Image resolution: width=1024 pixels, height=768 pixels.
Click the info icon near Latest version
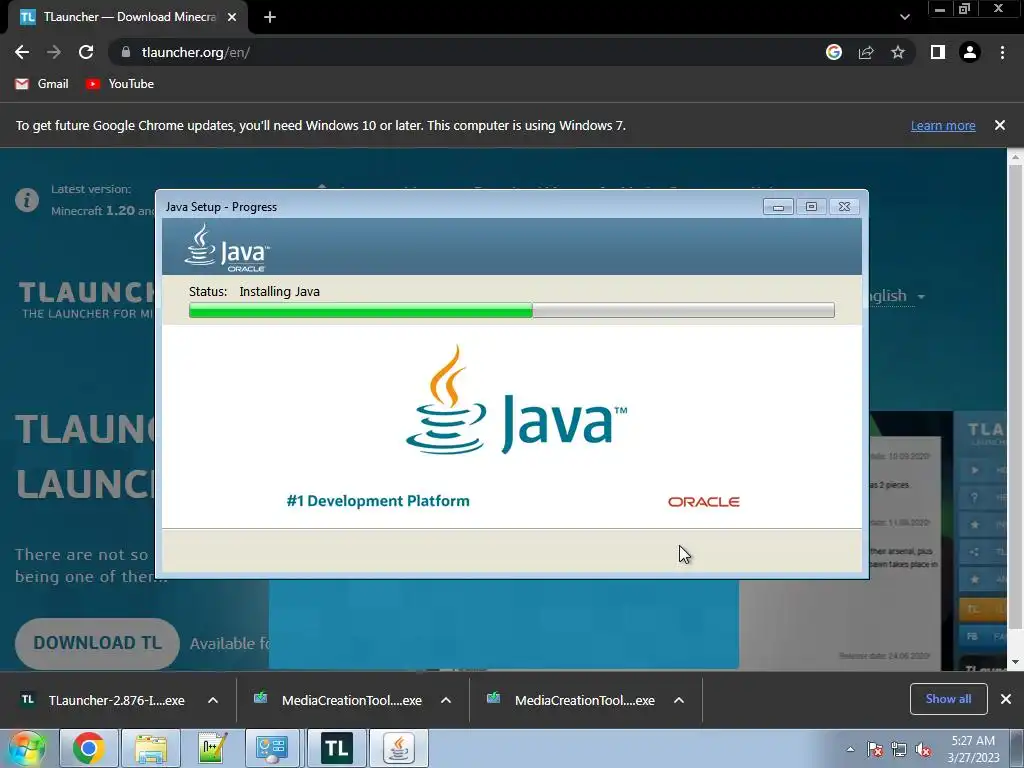point(27,200)
